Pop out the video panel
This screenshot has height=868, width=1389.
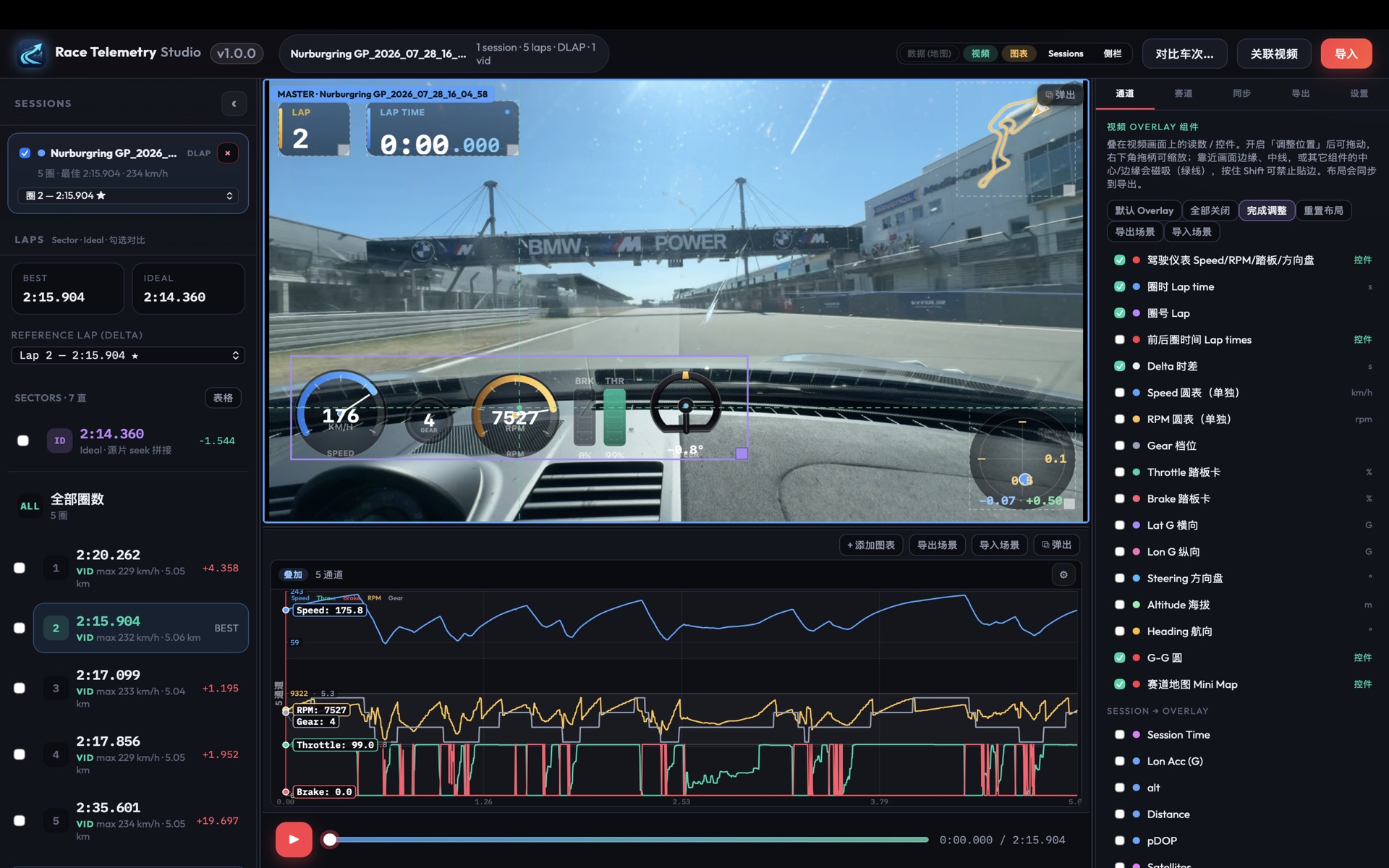1061,95
